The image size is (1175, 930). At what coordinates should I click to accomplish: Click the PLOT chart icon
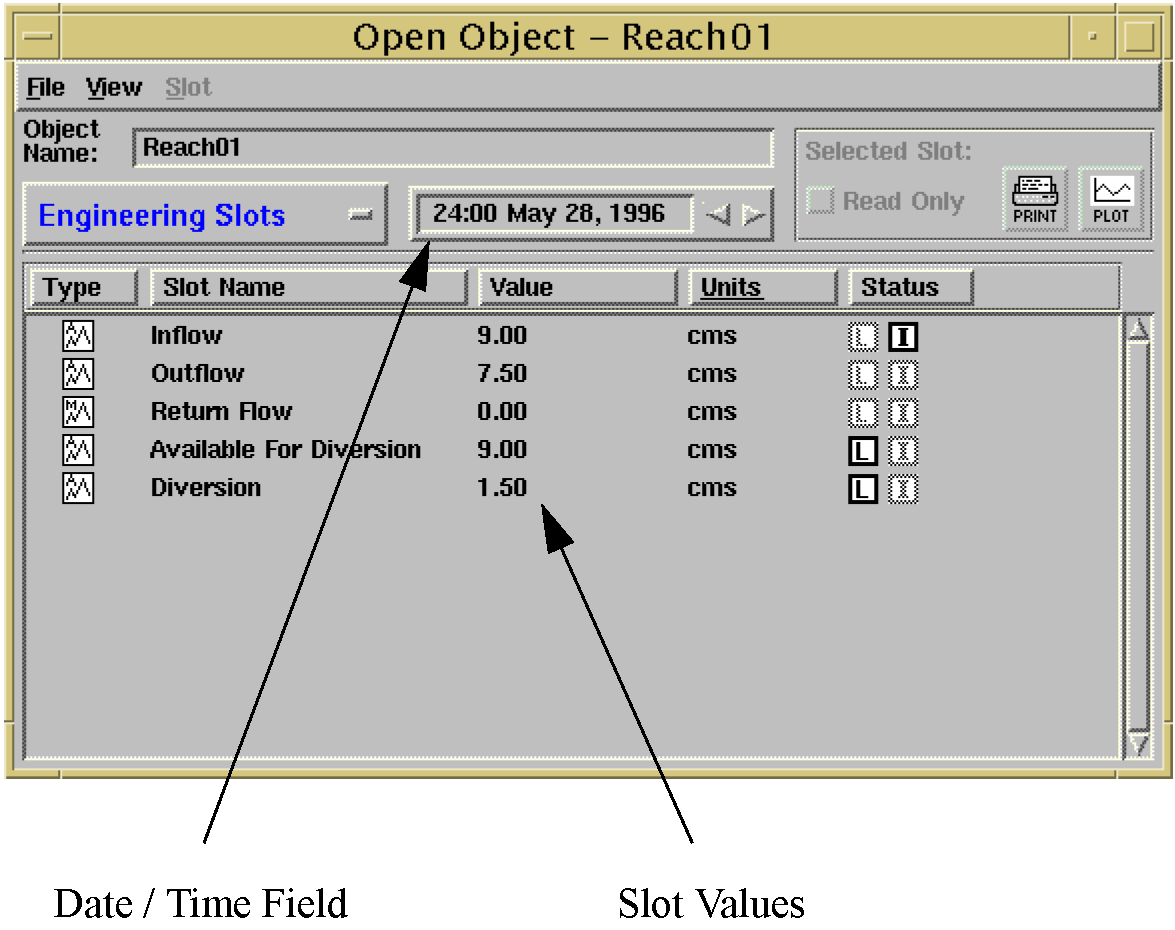[1111, 199]
